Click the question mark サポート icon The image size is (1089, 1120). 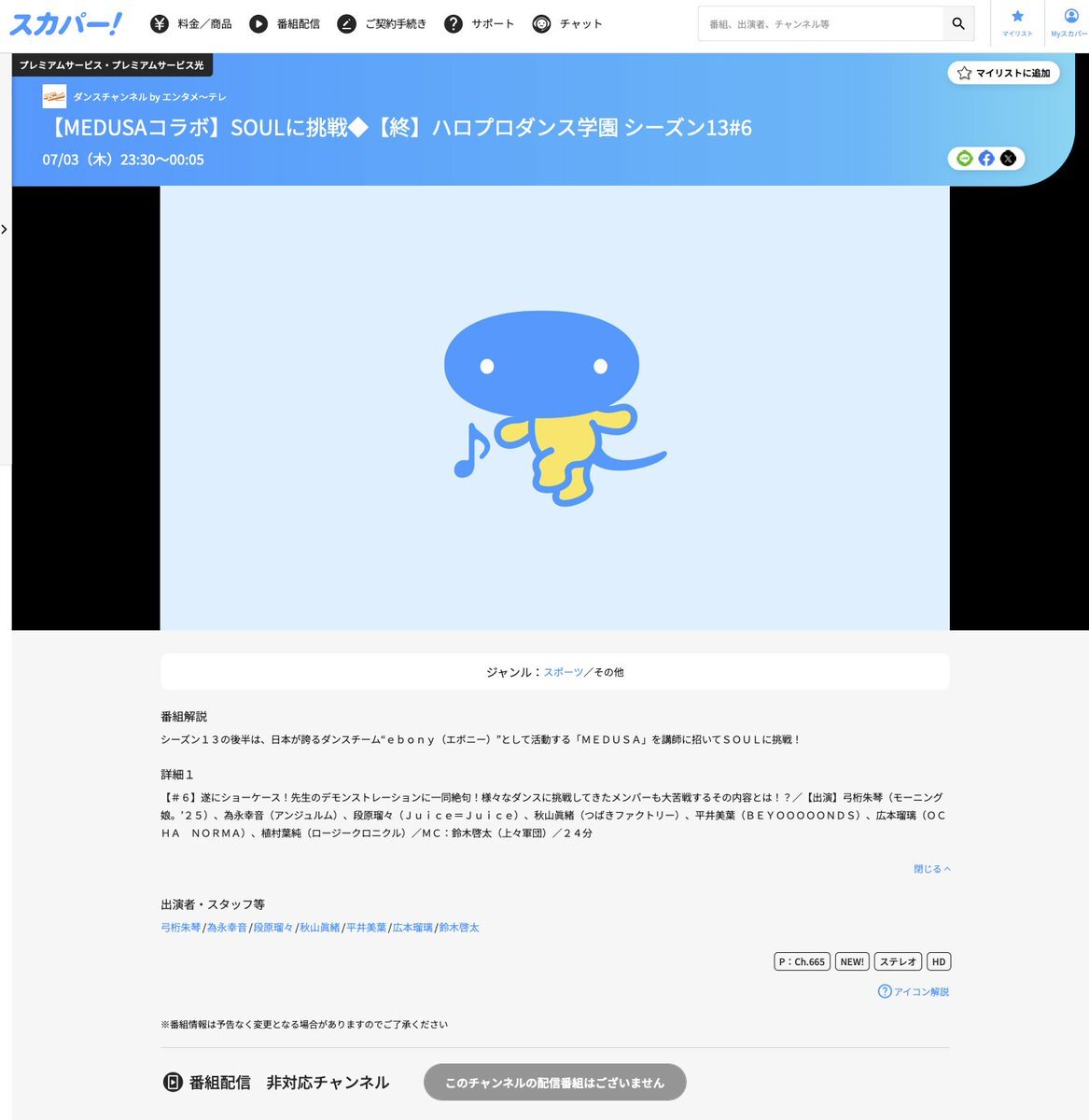click(454, 24)
